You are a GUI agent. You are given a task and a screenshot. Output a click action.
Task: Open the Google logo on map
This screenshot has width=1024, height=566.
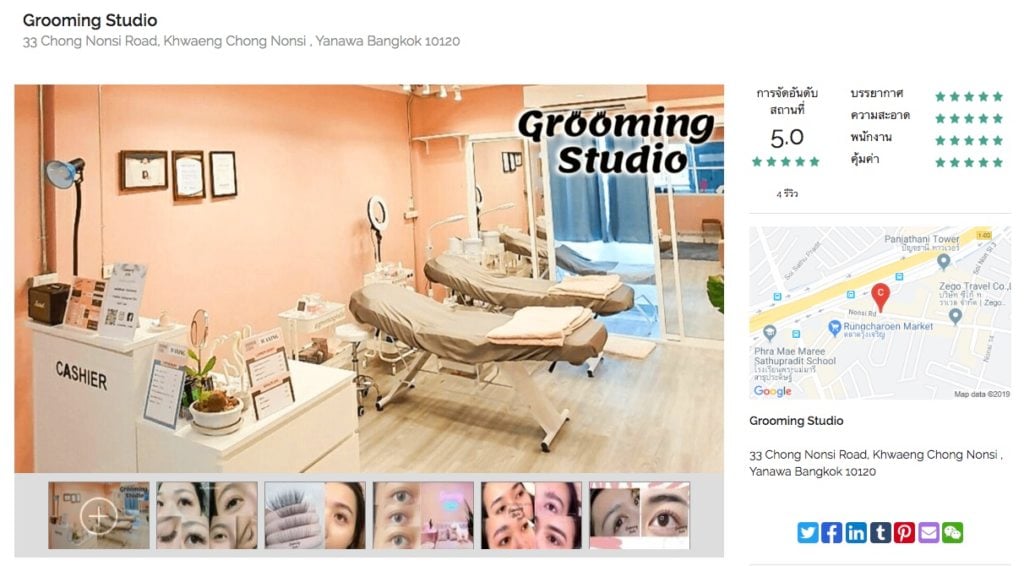[x=772, y=391]
